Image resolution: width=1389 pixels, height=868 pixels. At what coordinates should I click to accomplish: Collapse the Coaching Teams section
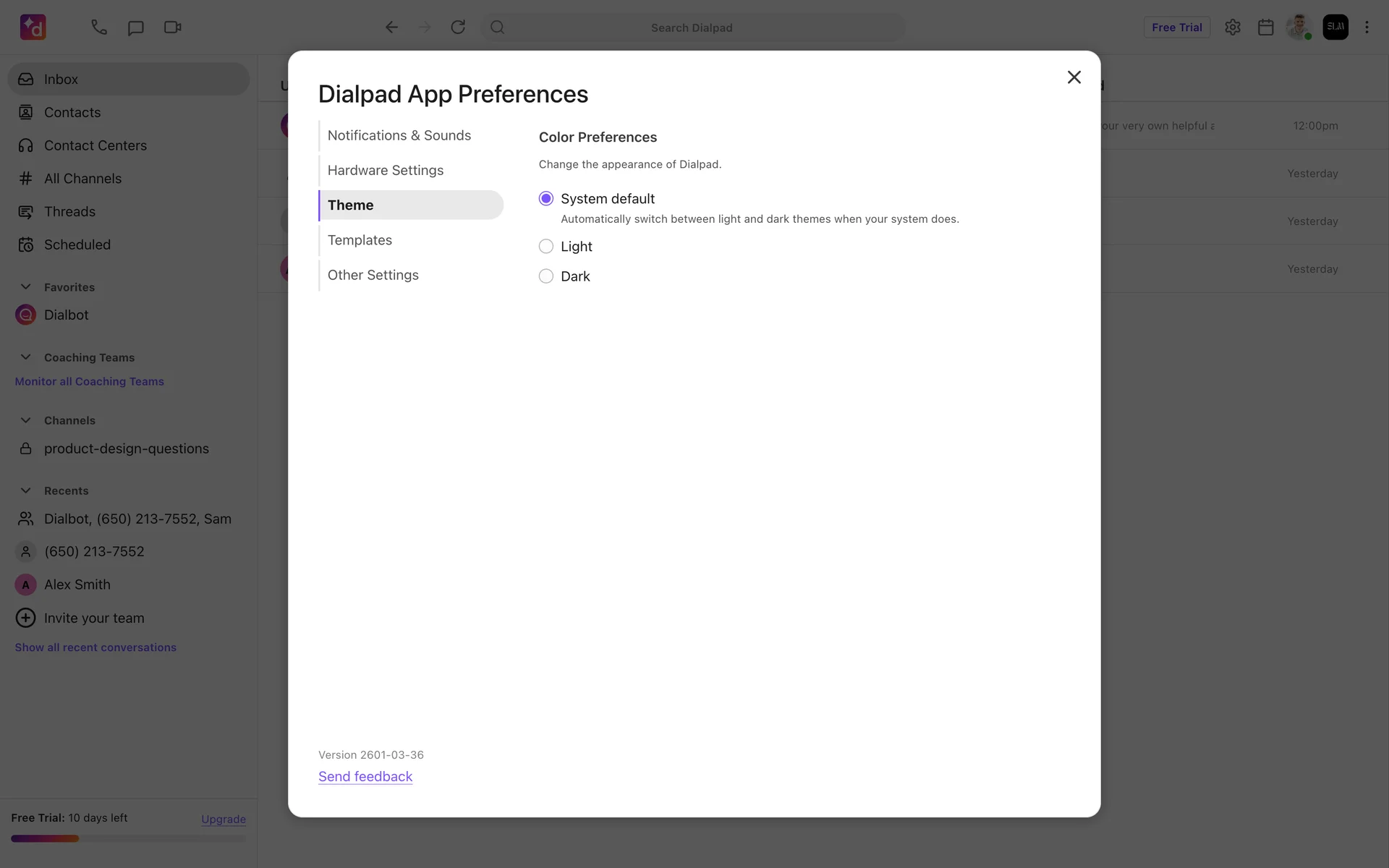tap(26, 357)
